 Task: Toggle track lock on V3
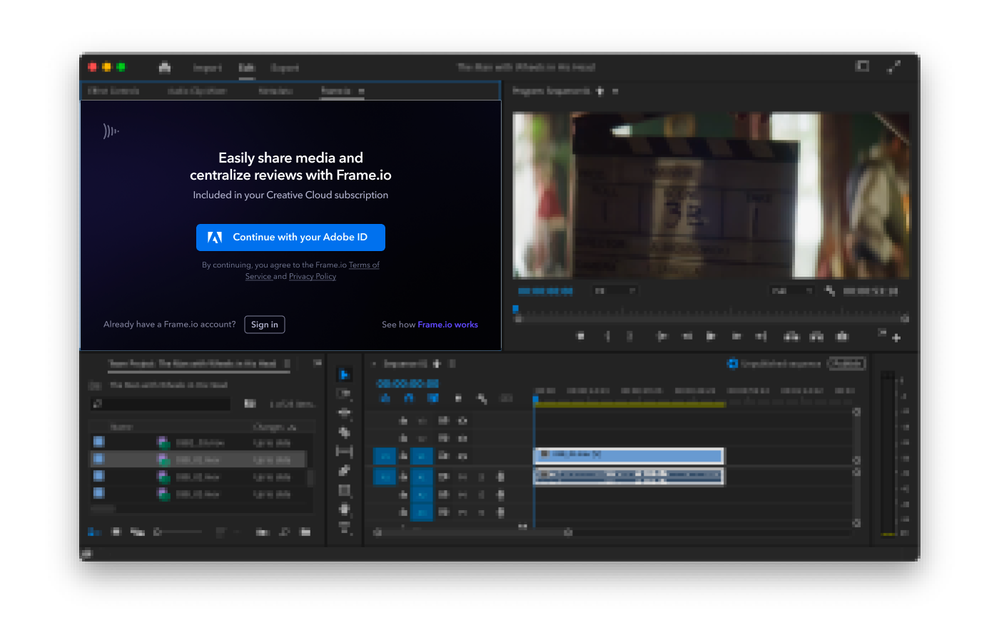click(403, 421)
